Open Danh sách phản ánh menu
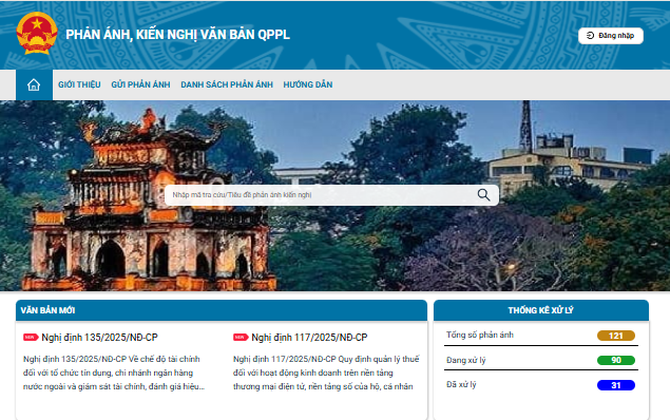Viewport: 670px width, 420px height. click(x=227, y=85)
